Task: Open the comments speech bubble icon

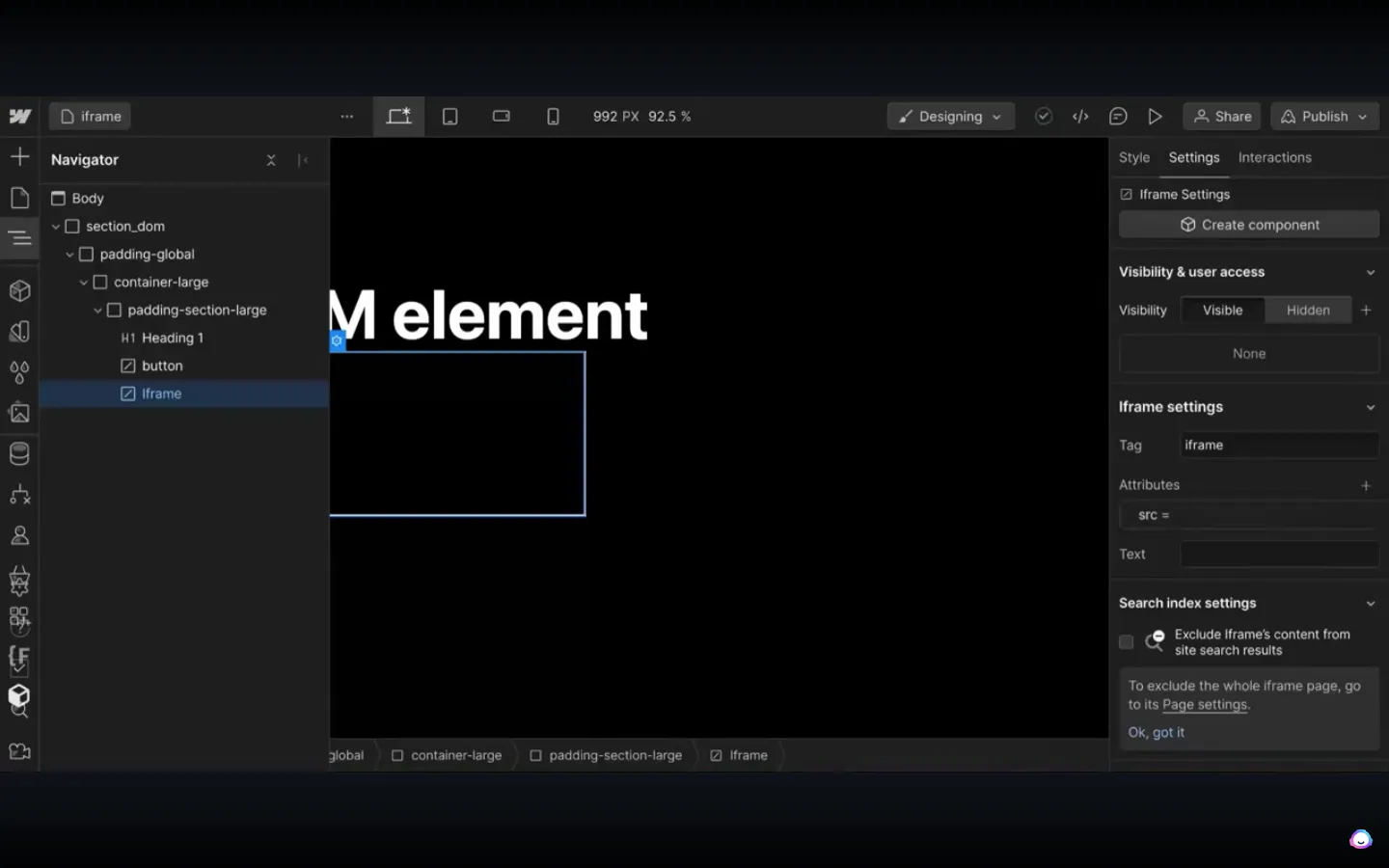Action: [x=1118, y=117]
